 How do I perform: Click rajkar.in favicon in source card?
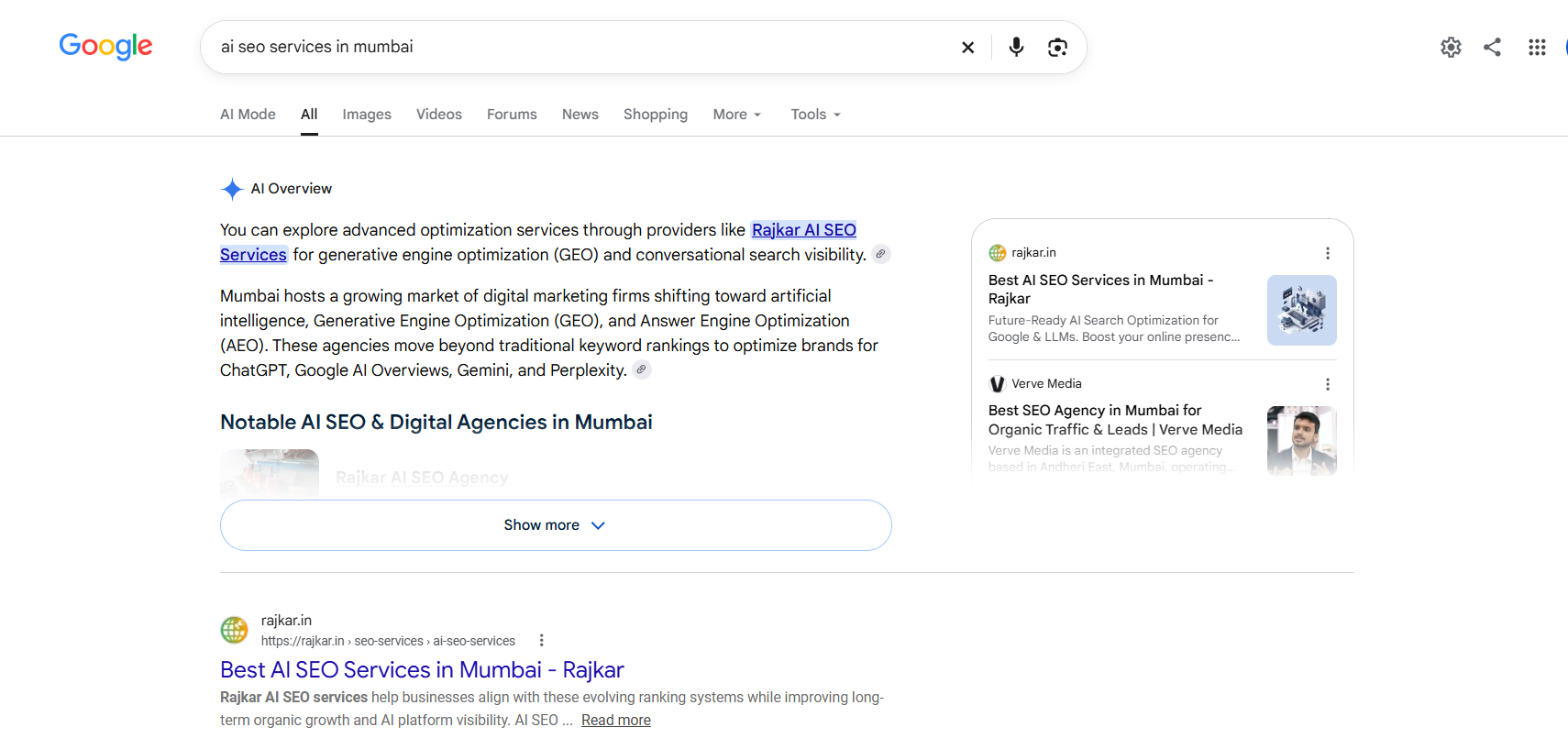998,253
